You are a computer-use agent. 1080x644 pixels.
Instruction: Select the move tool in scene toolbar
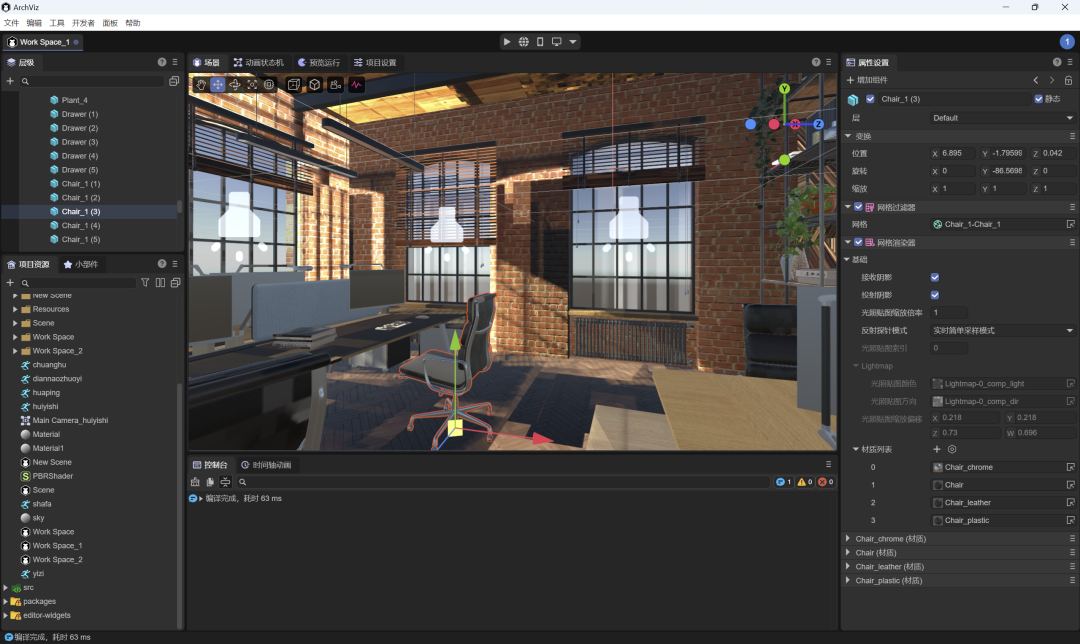(218, 85)
